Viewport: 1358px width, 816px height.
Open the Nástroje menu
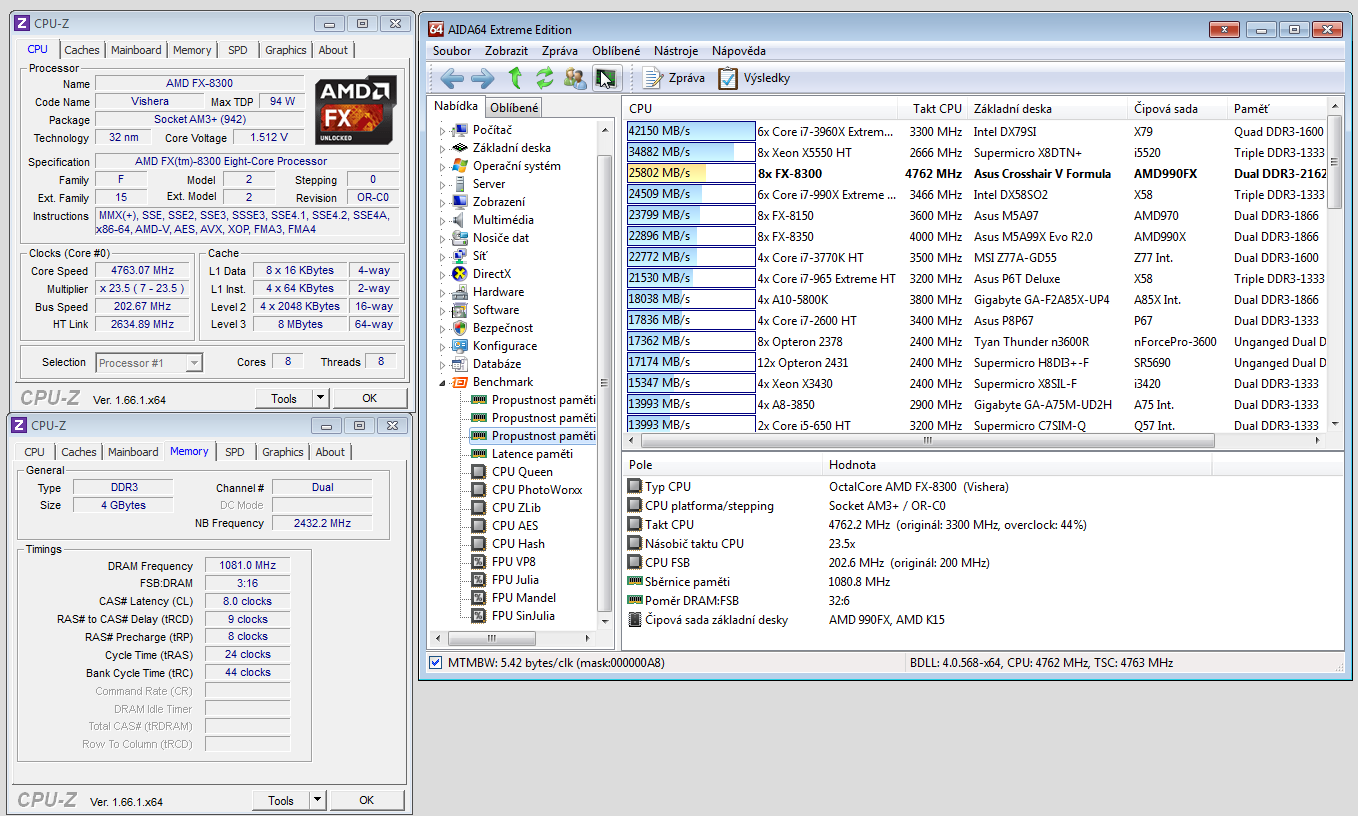pyautogui.click(x=676, y=50)
